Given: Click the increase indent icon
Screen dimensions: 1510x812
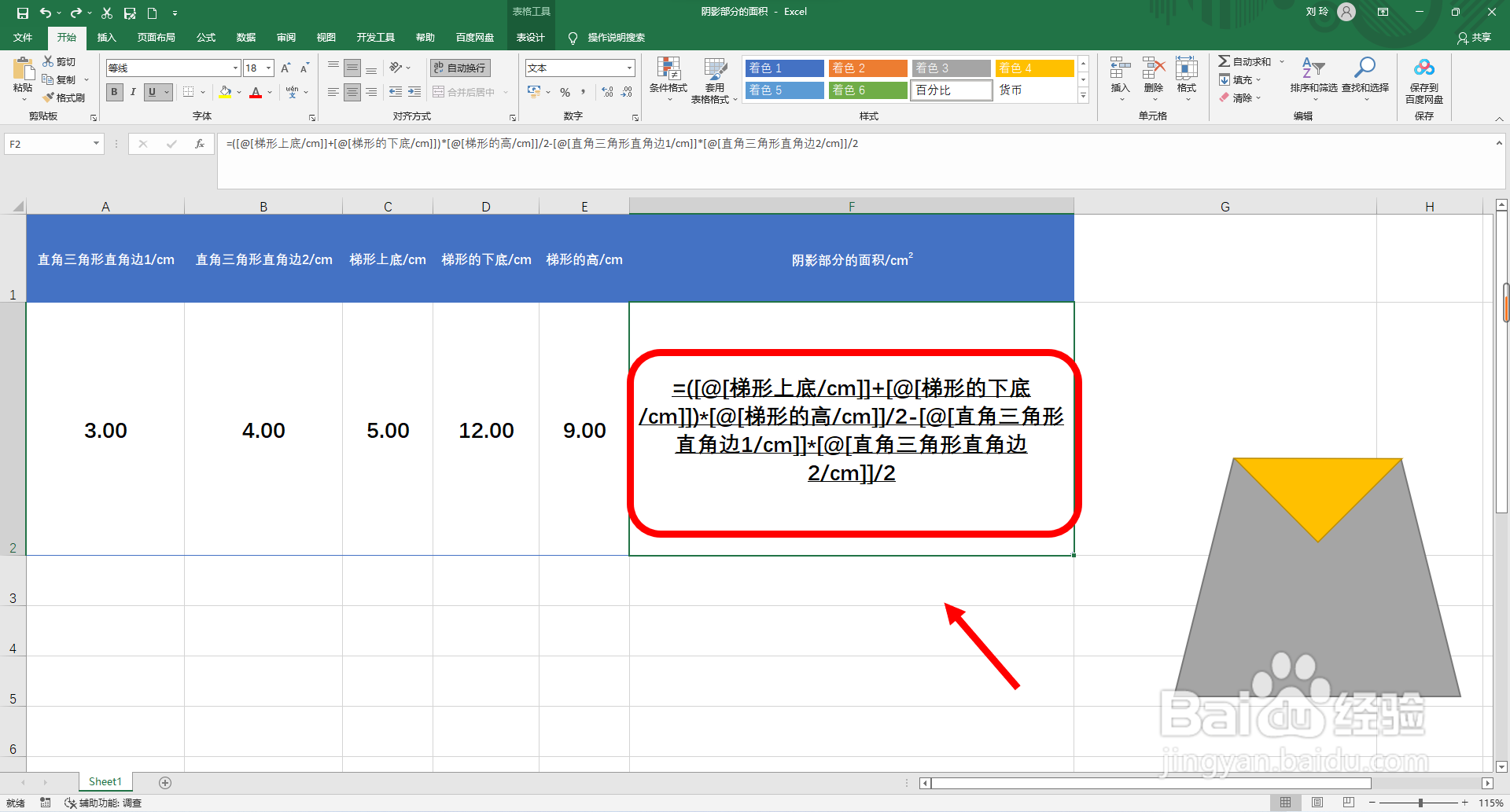Looking at the screenshot, I should point(414,92).
